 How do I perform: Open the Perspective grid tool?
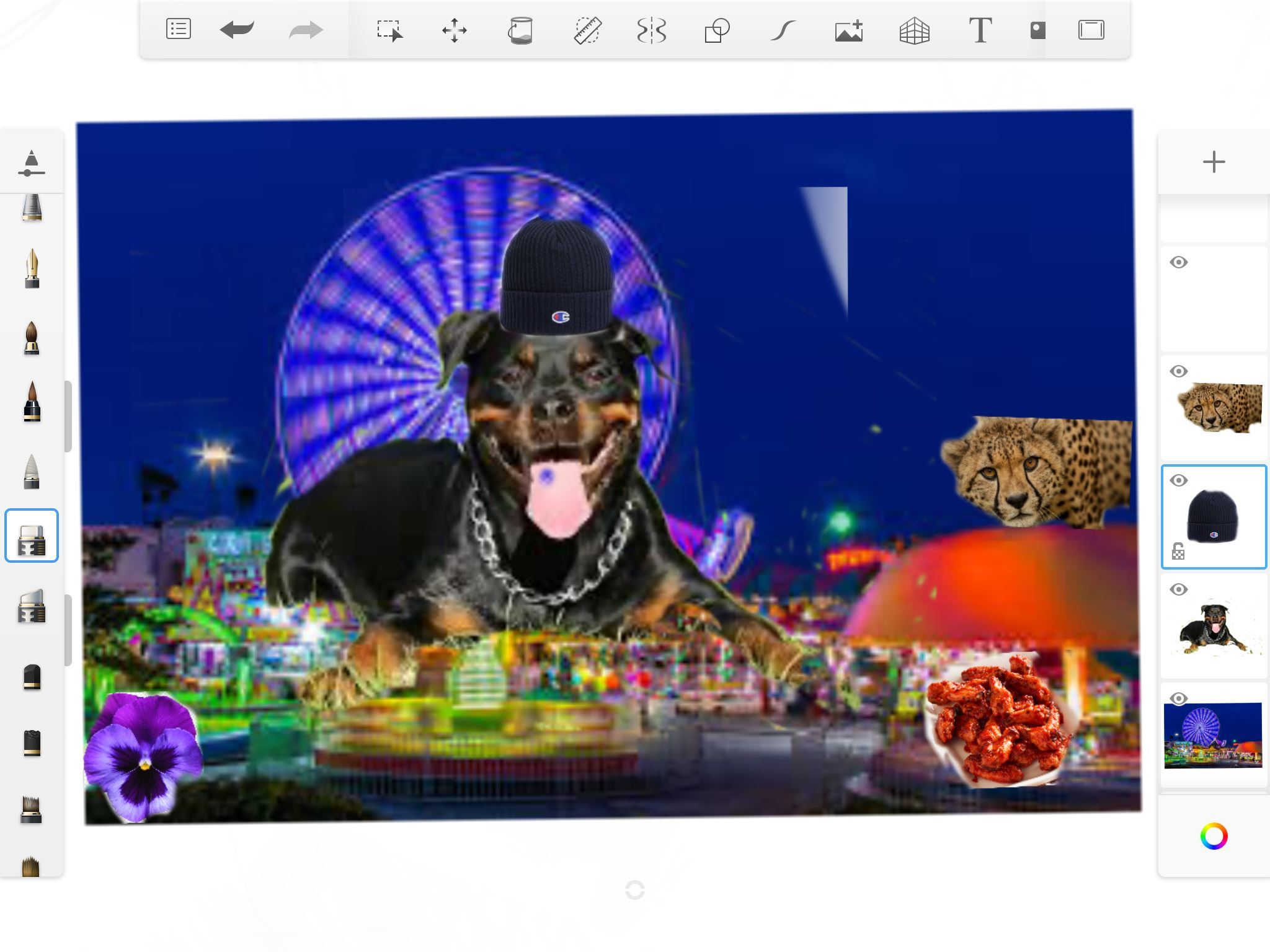[914, 30]
